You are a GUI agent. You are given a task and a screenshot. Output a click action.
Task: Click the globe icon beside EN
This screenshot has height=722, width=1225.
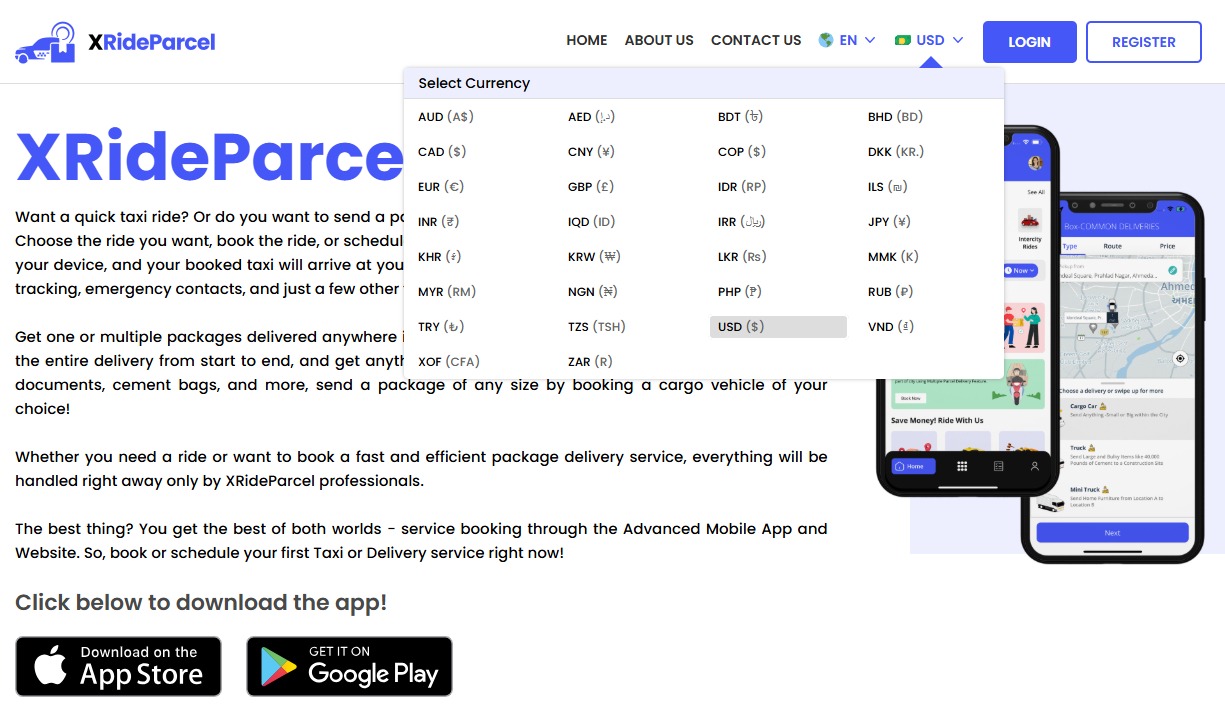pos(826,40)
